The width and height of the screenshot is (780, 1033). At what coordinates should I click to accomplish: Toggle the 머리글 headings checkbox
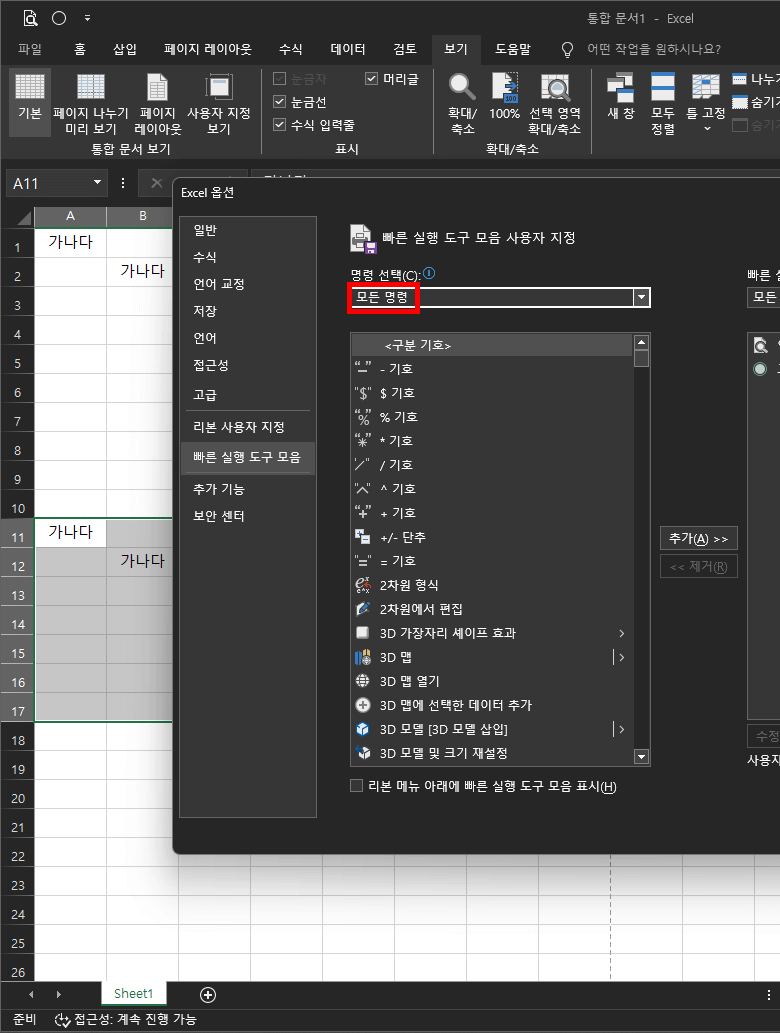pyautogui.click(x=372, y=79)
